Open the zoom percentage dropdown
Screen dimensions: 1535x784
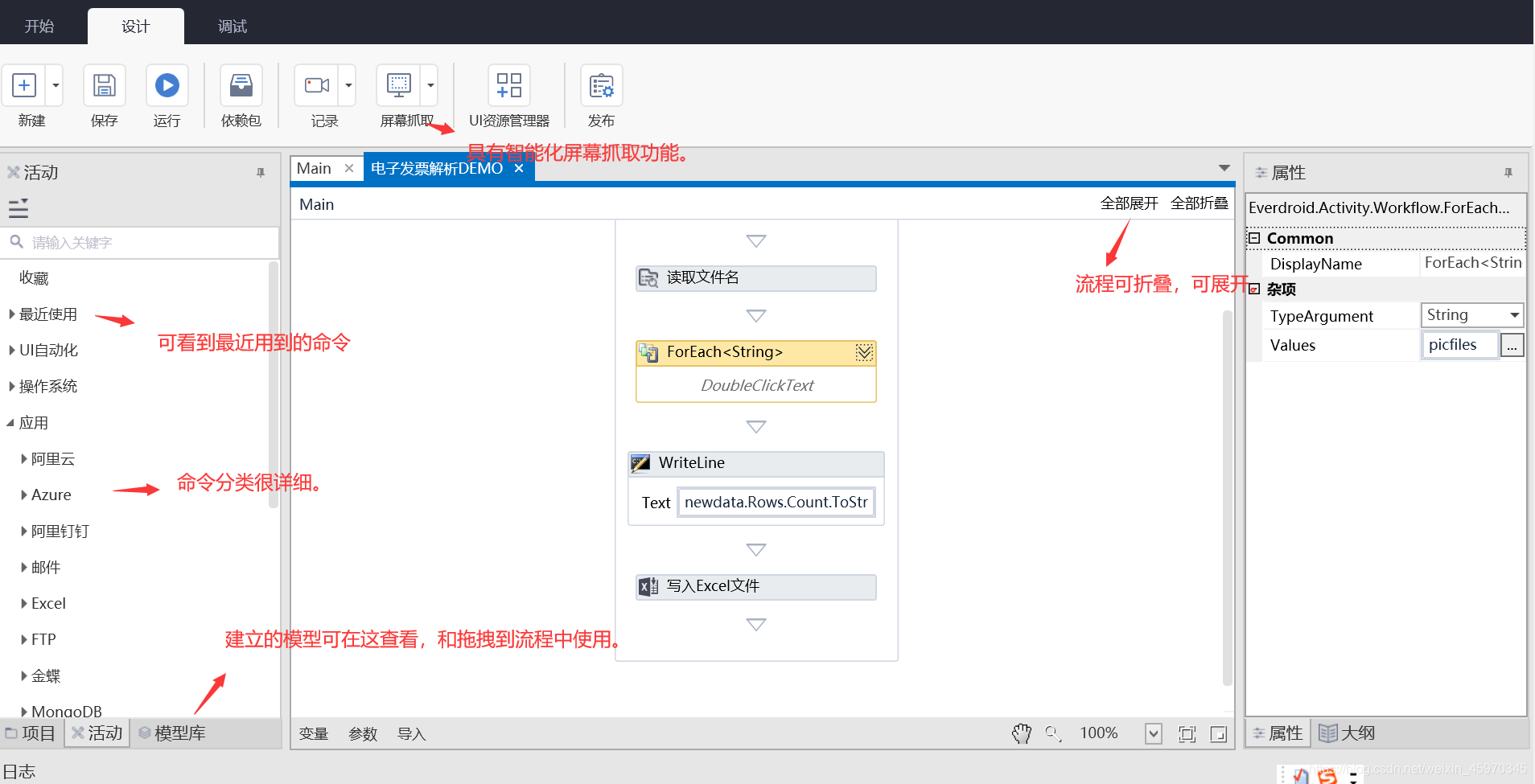tap(1154, 733)
